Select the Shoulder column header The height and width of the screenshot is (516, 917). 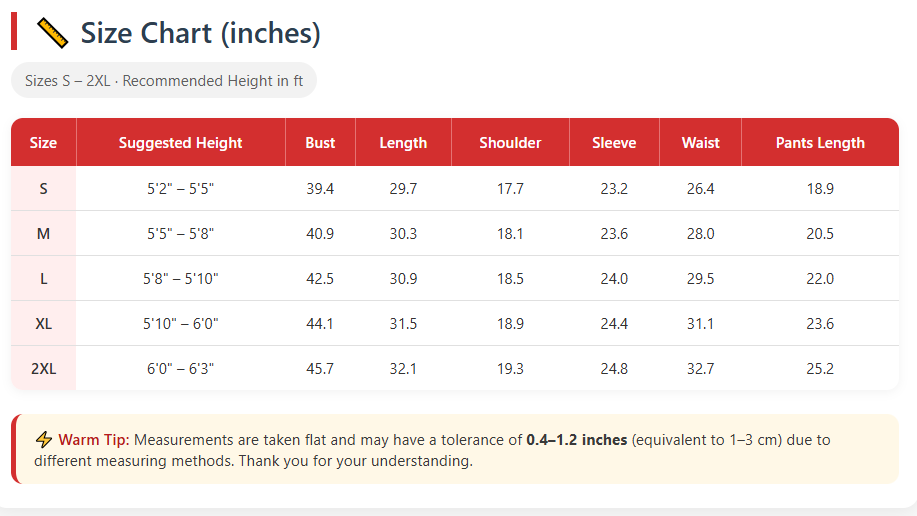point(510,143)
